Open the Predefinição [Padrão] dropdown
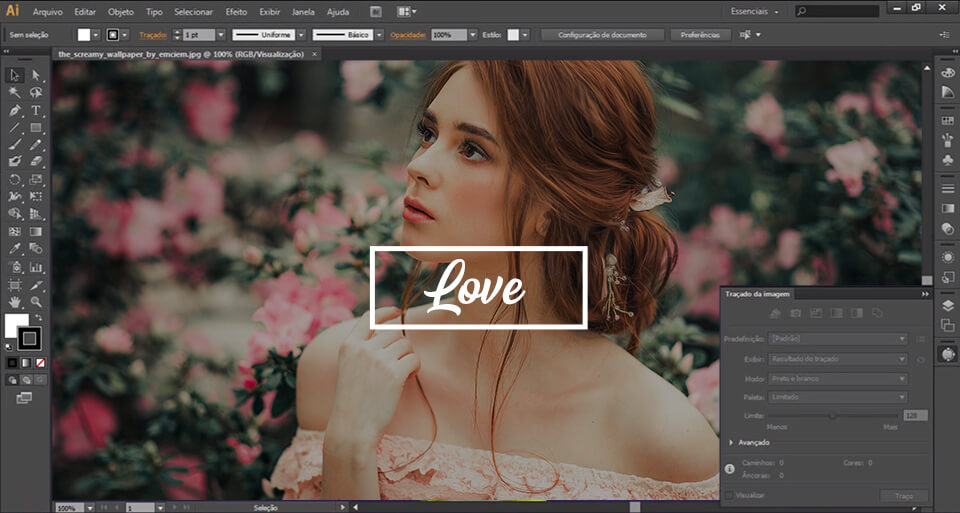Screen dimensions: 960x513 click(838, 339)
